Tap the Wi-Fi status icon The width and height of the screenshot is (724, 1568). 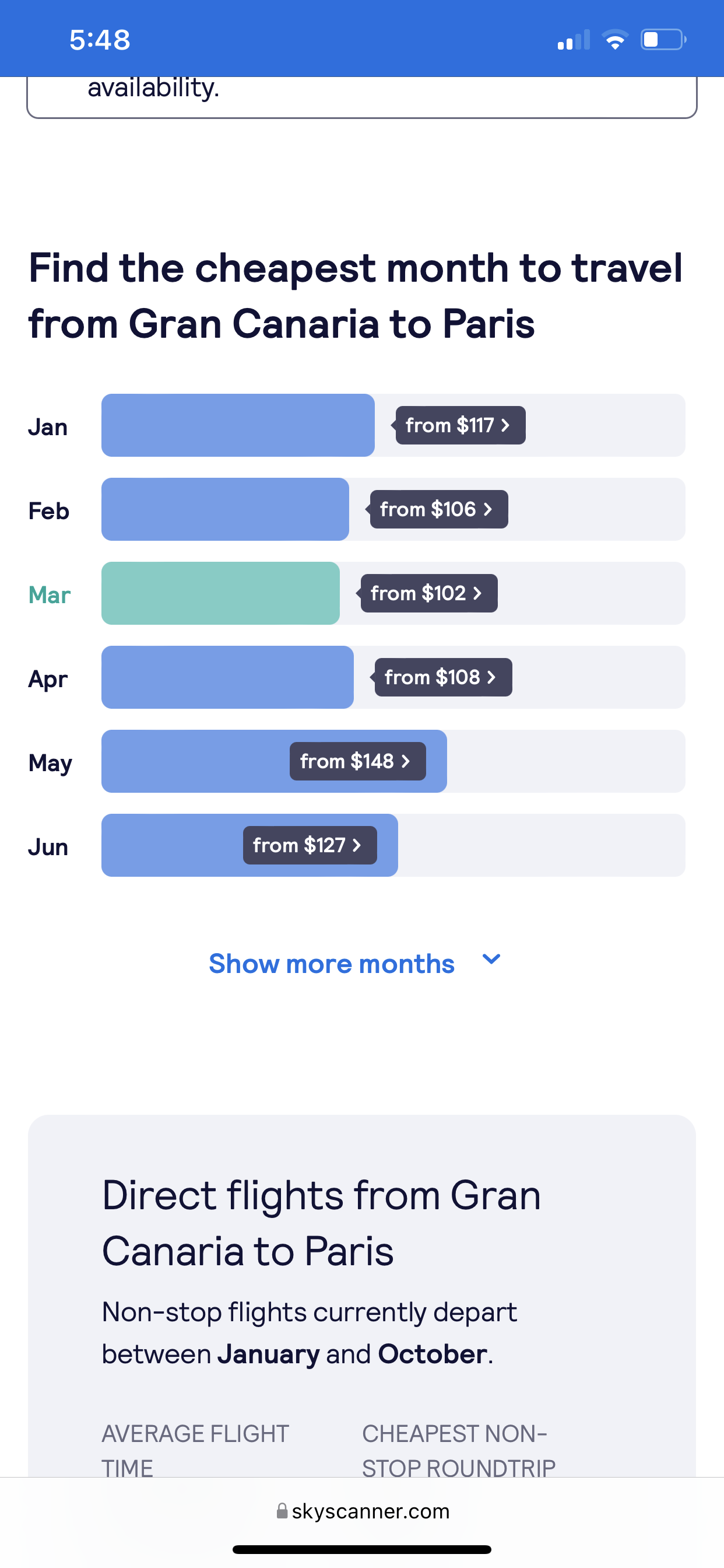point(614,40)
